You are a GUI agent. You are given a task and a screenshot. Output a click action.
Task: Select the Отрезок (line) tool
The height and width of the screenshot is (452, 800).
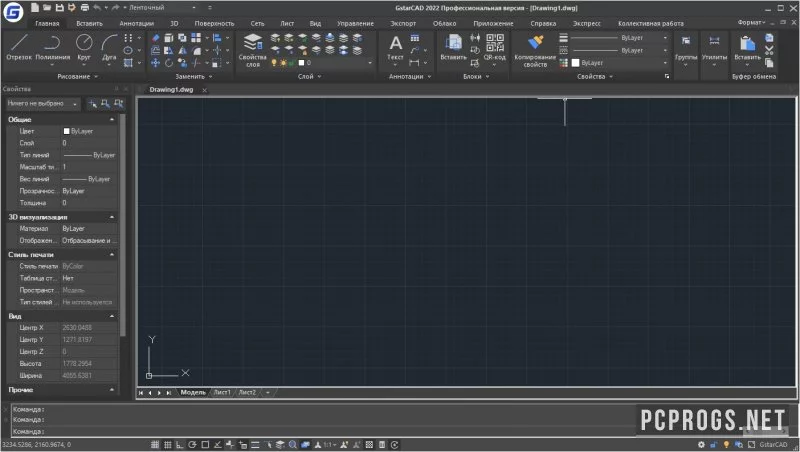(19, 47)
